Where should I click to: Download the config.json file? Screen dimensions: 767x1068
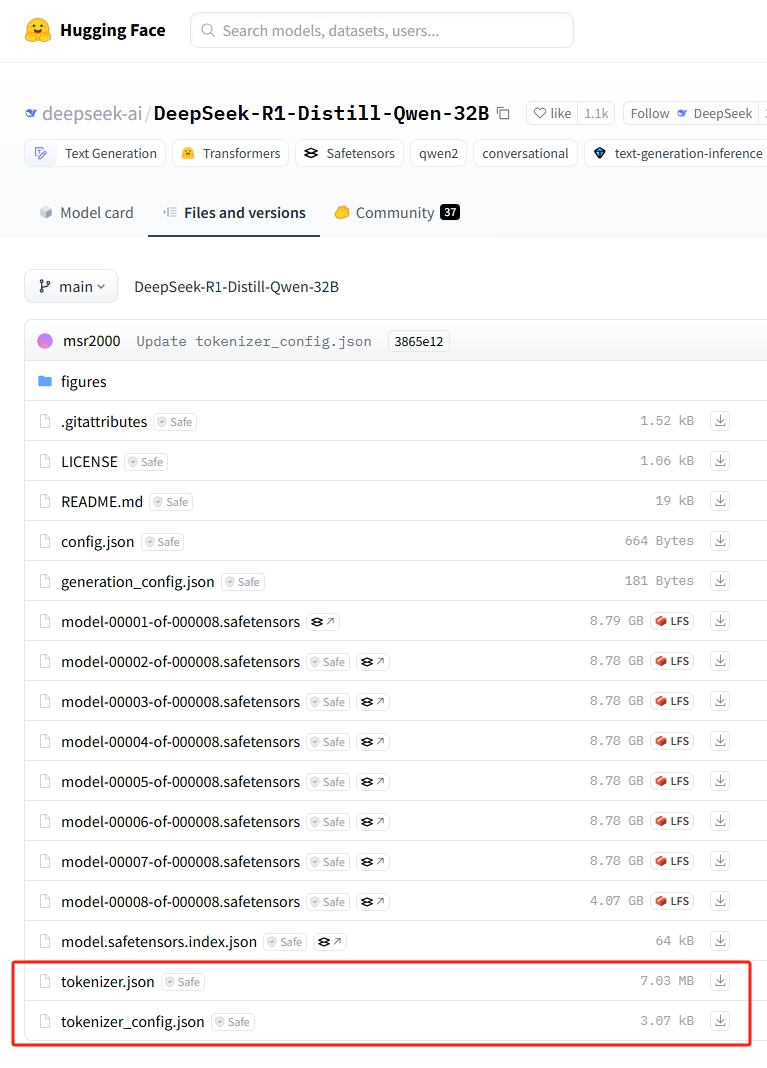pos(720,541)
